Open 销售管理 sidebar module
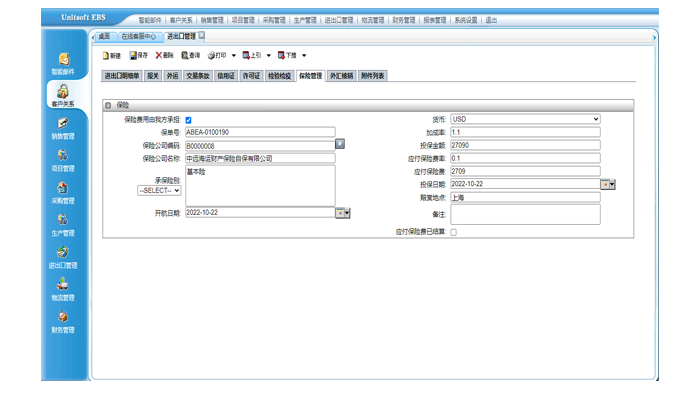Screen dimensions: 700x400 62,127
